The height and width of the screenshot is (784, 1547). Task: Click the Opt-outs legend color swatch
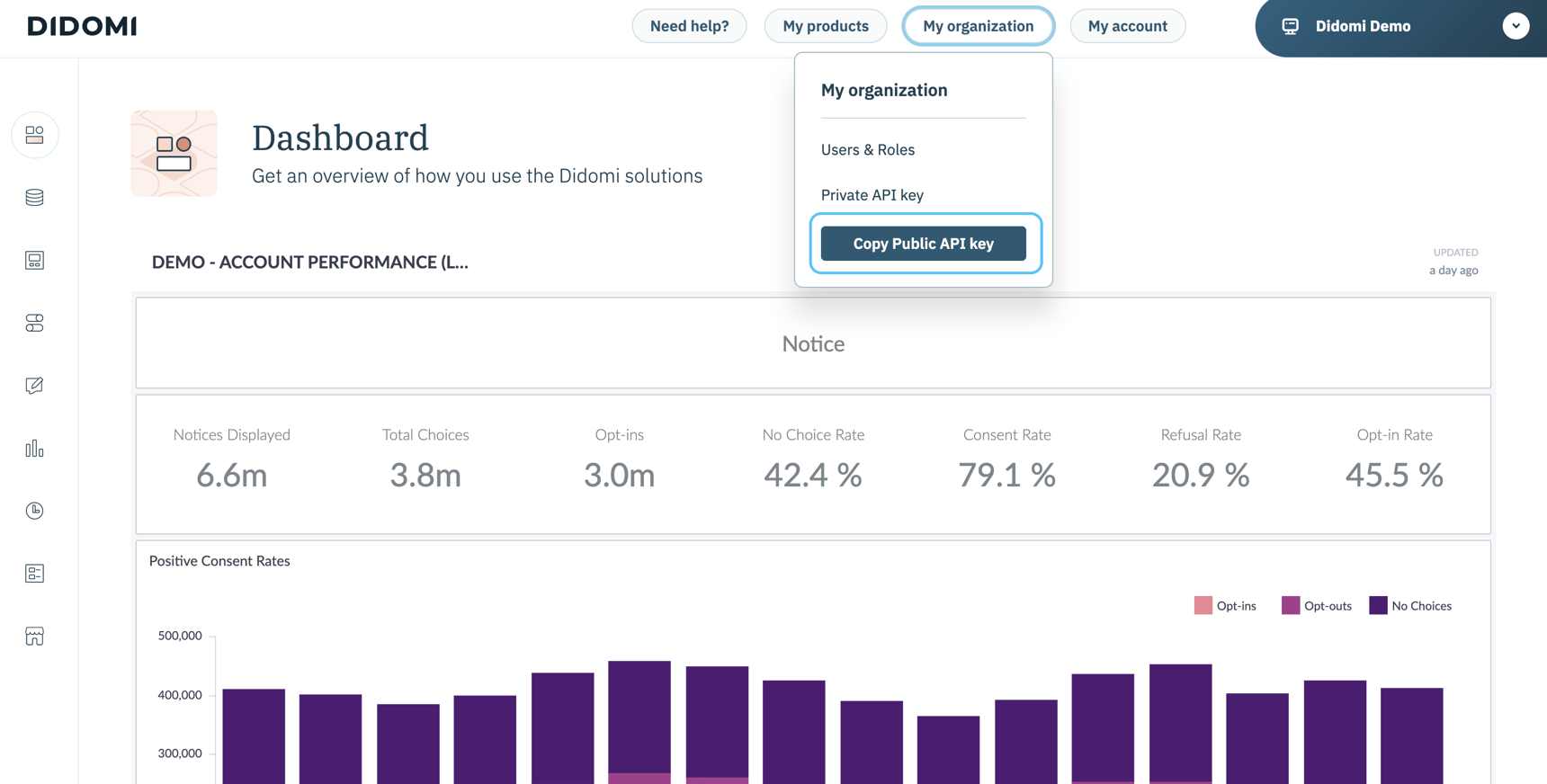coord(1291,606)
